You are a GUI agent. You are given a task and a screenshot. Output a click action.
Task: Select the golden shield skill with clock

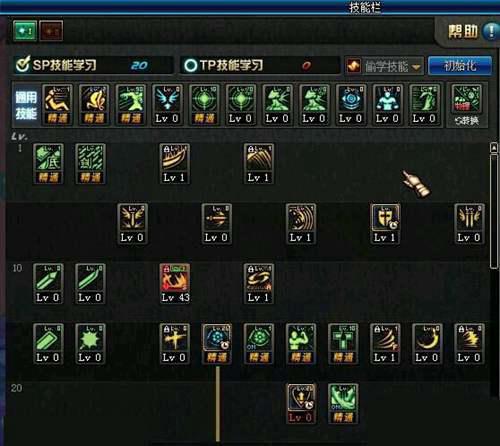385,223
